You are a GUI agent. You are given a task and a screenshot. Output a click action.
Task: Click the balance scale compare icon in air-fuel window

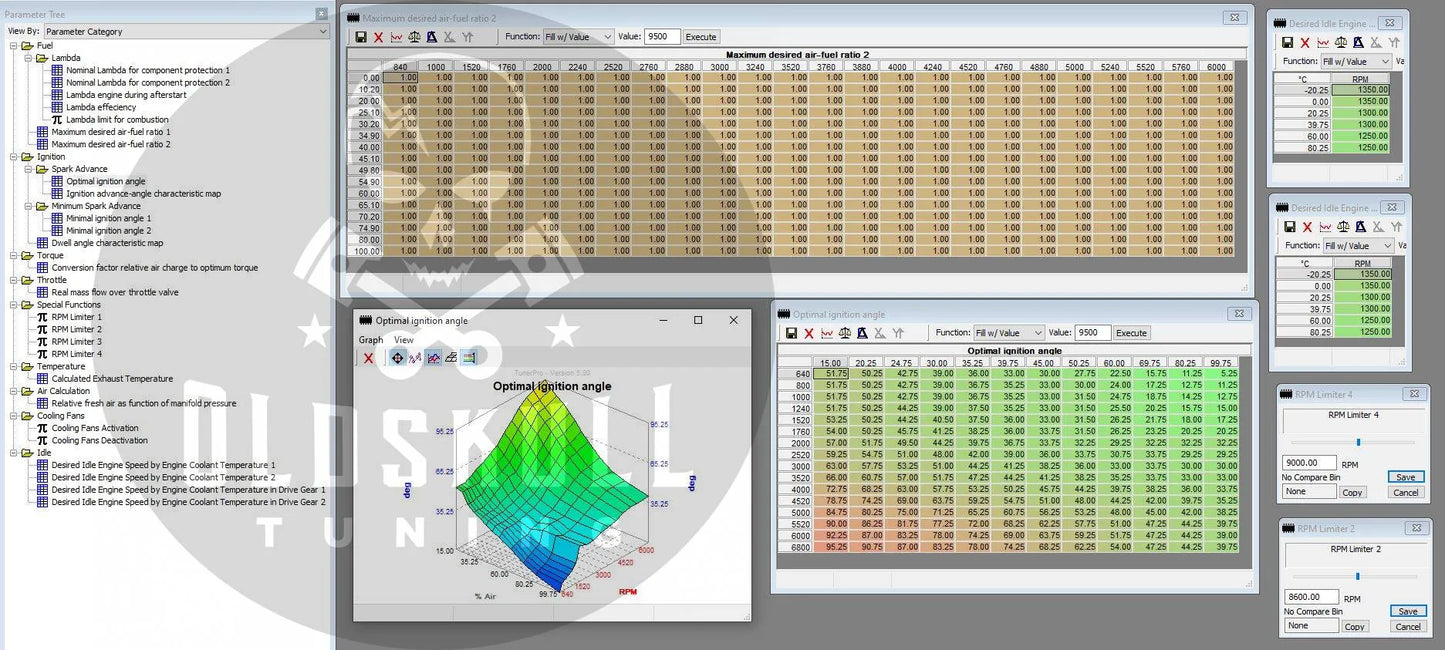pyautogui.click(x=414, y=37)
